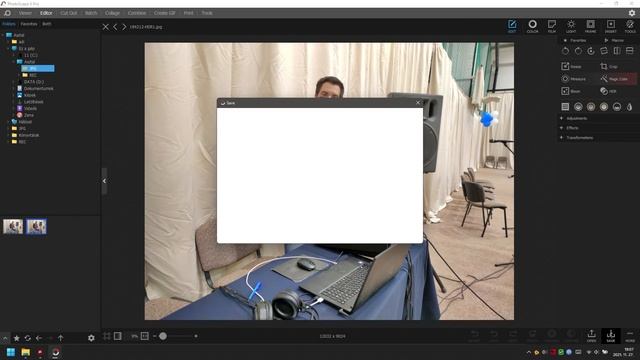Collapse the left folder panel arrow
The width and height of the screenshot is (640, 360).
pos(104,181)
